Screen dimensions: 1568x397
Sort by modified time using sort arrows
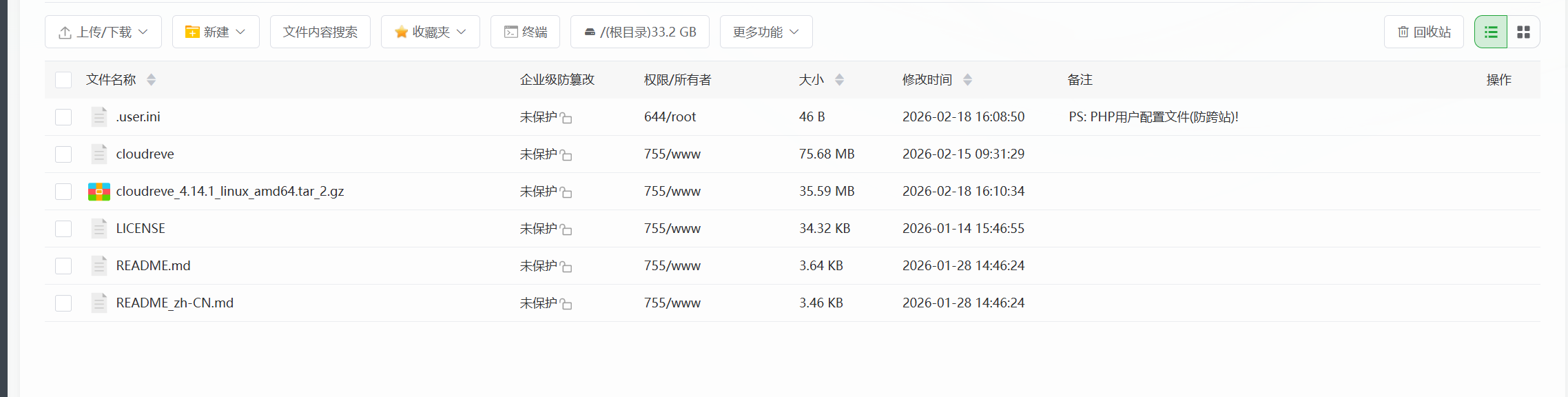(x=967, y=80)
